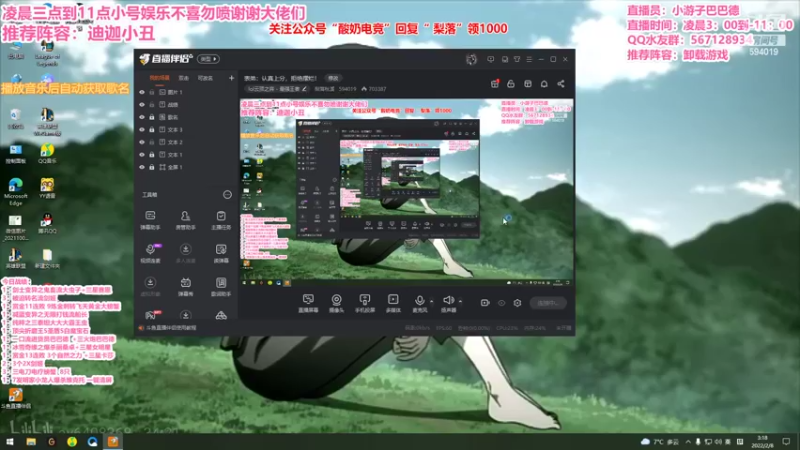The height and width of the screenshot is (450, 800).
Task: Open QQ音乐 desktop shortcut
Action: point(47,154)
